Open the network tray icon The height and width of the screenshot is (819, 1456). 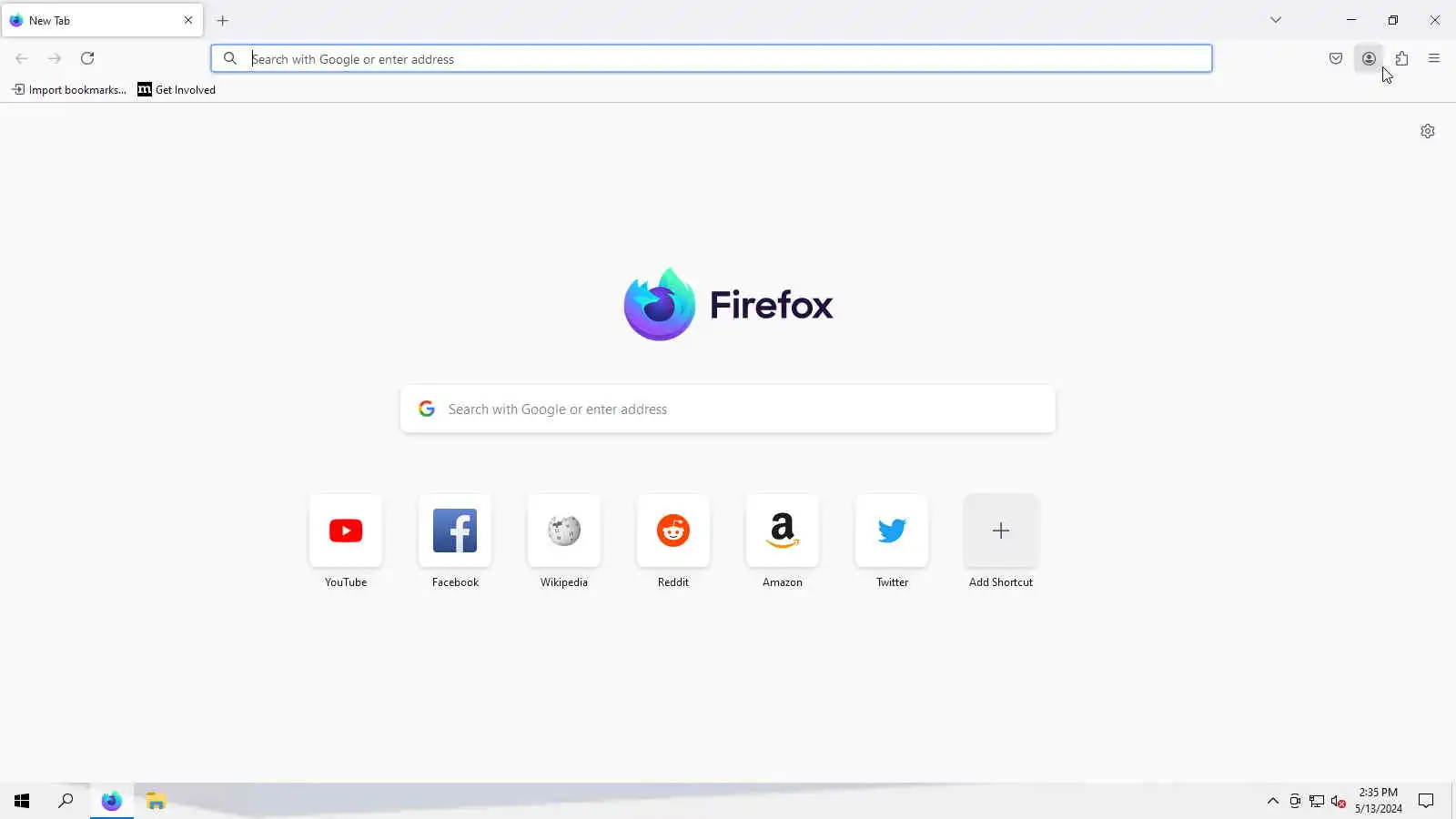pyautogui.click(x=1317, y=801)
